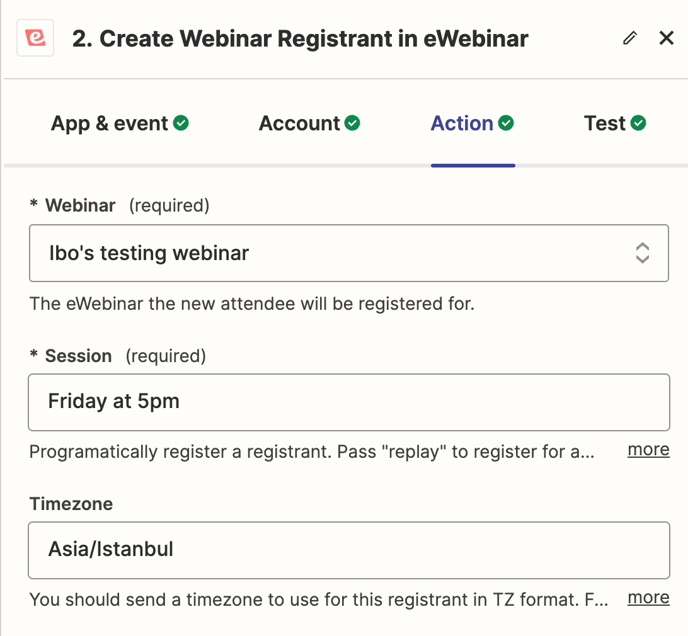Open the Webinar dropdown showing Ibo's testing webinar
The image size is (688, 636).
[x=330, y=253]
